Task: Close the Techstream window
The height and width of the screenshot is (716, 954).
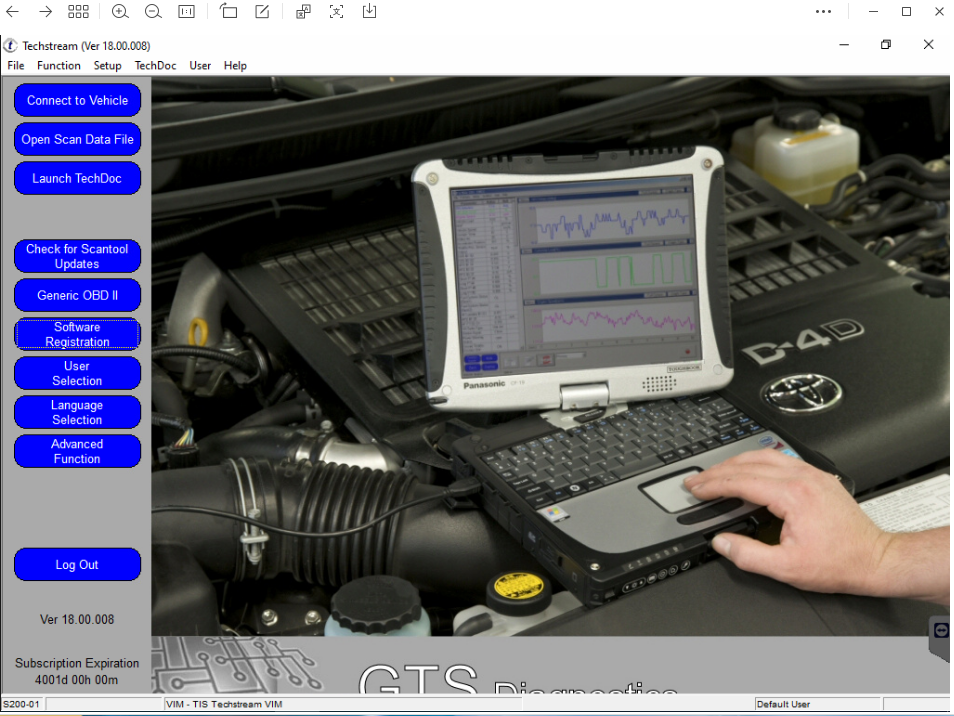Action: pyautogui.click(x=928, y=44)
